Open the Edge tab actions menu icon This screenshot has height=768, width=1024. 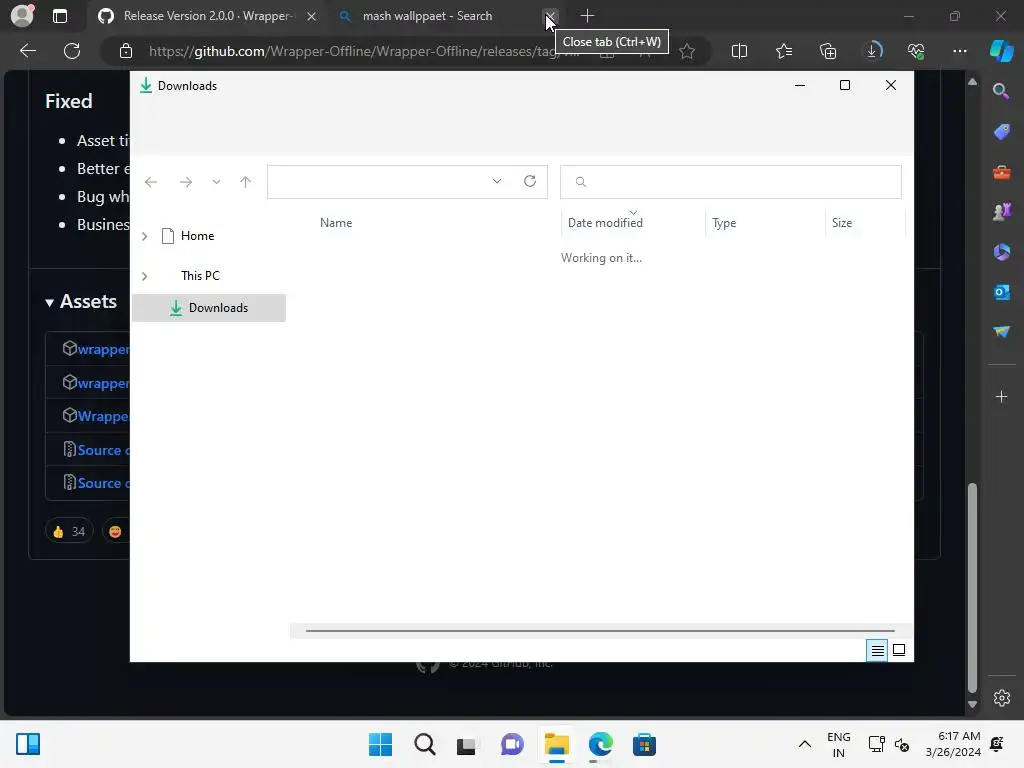(x=59, y=16)
